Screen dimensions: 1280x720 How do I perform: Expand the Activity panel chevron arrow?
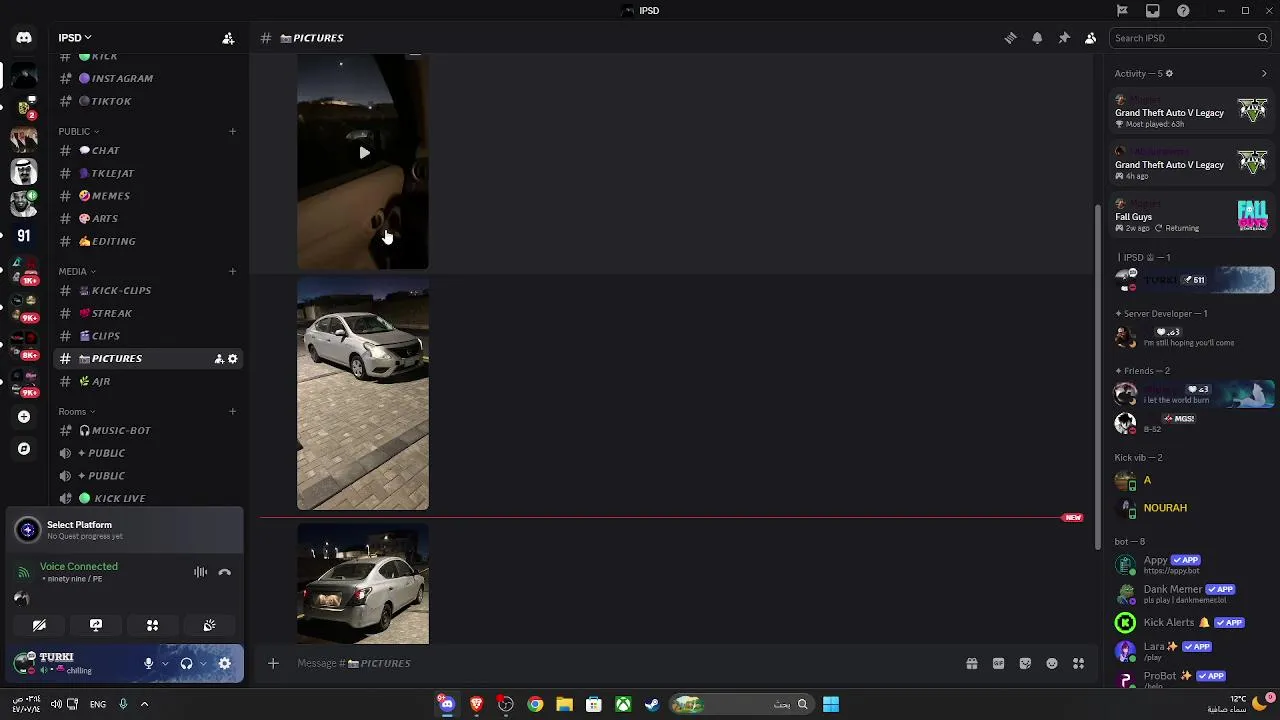[x=1264, y=73]
